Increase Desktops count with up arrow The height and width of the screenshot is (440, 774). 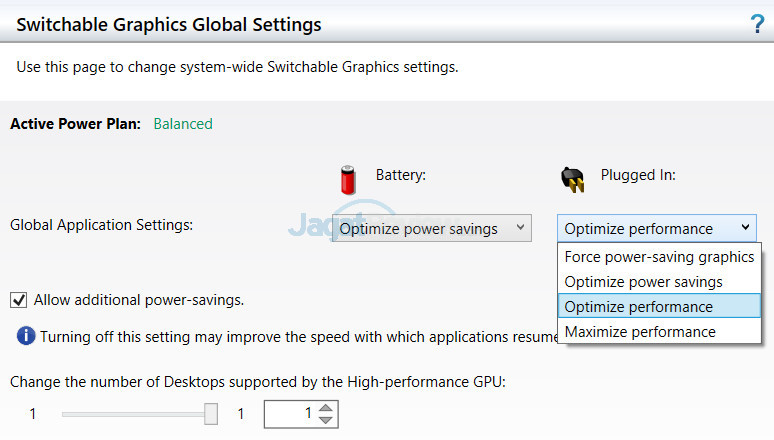326,407
